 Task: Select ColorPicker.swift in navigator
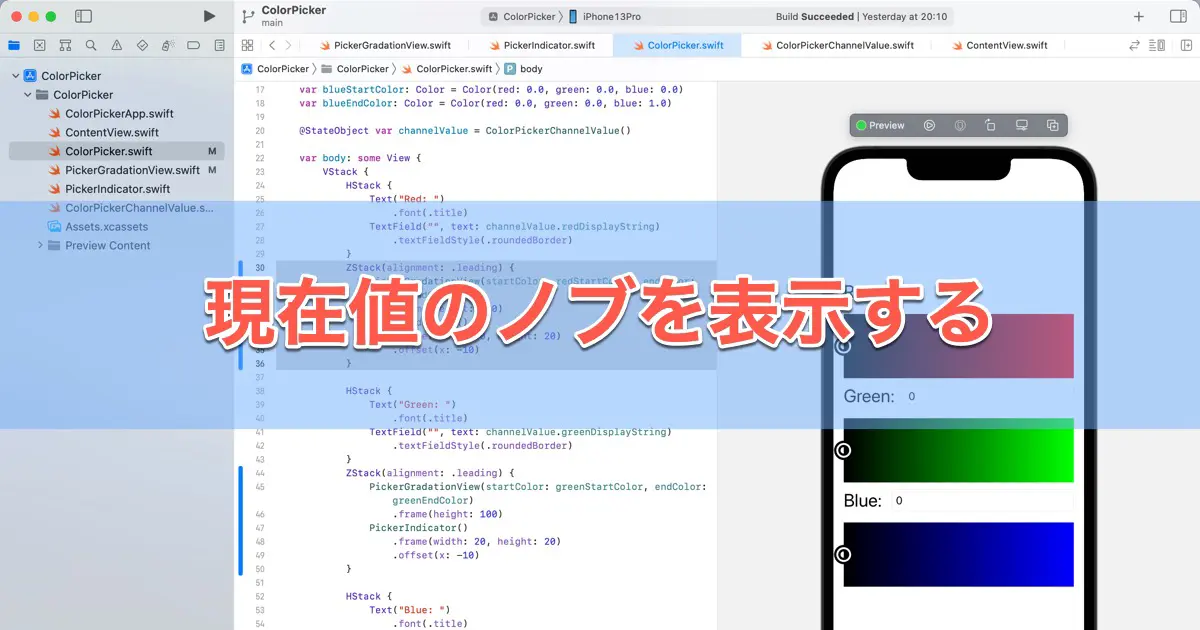pyautogui.click(x=116, y=151)
